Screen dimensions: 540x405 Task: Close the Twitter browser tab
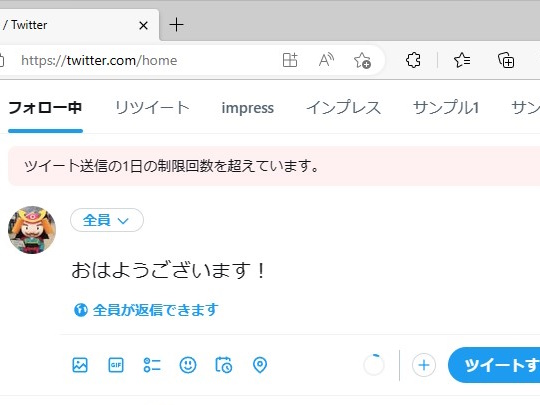[x=144, y=25]
